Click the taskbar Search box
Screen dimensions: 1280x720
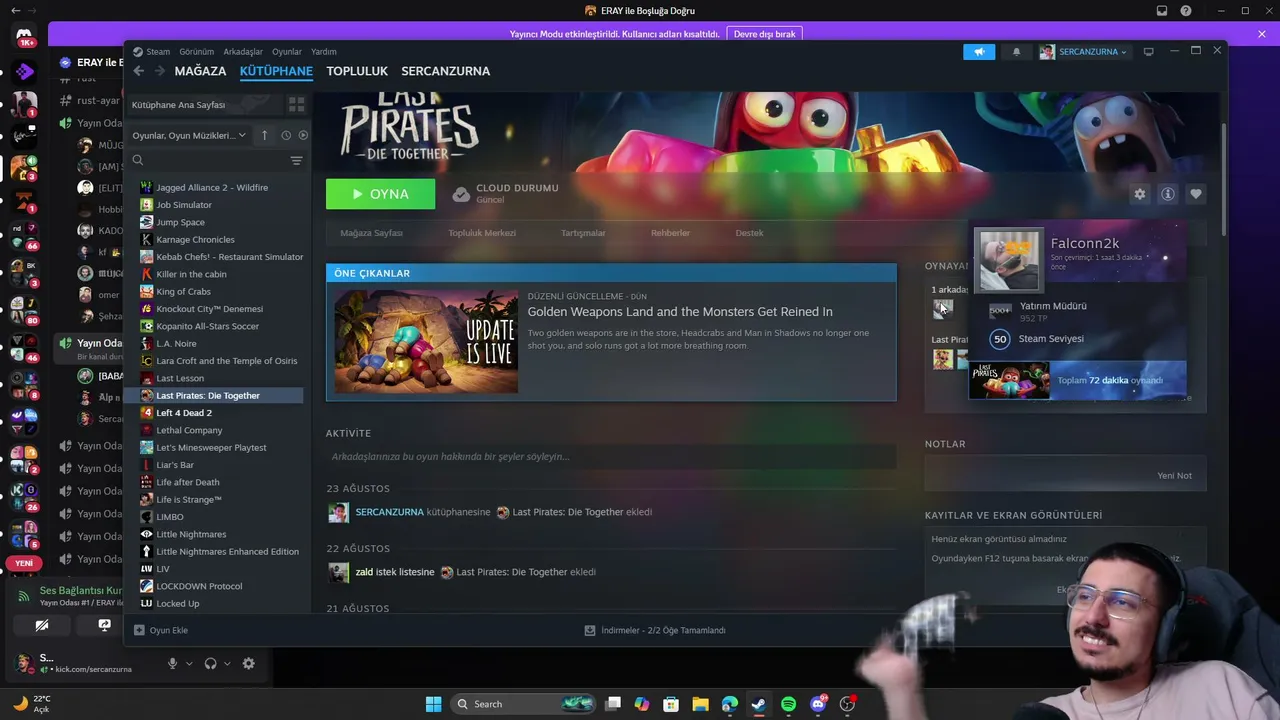point(525,704)
